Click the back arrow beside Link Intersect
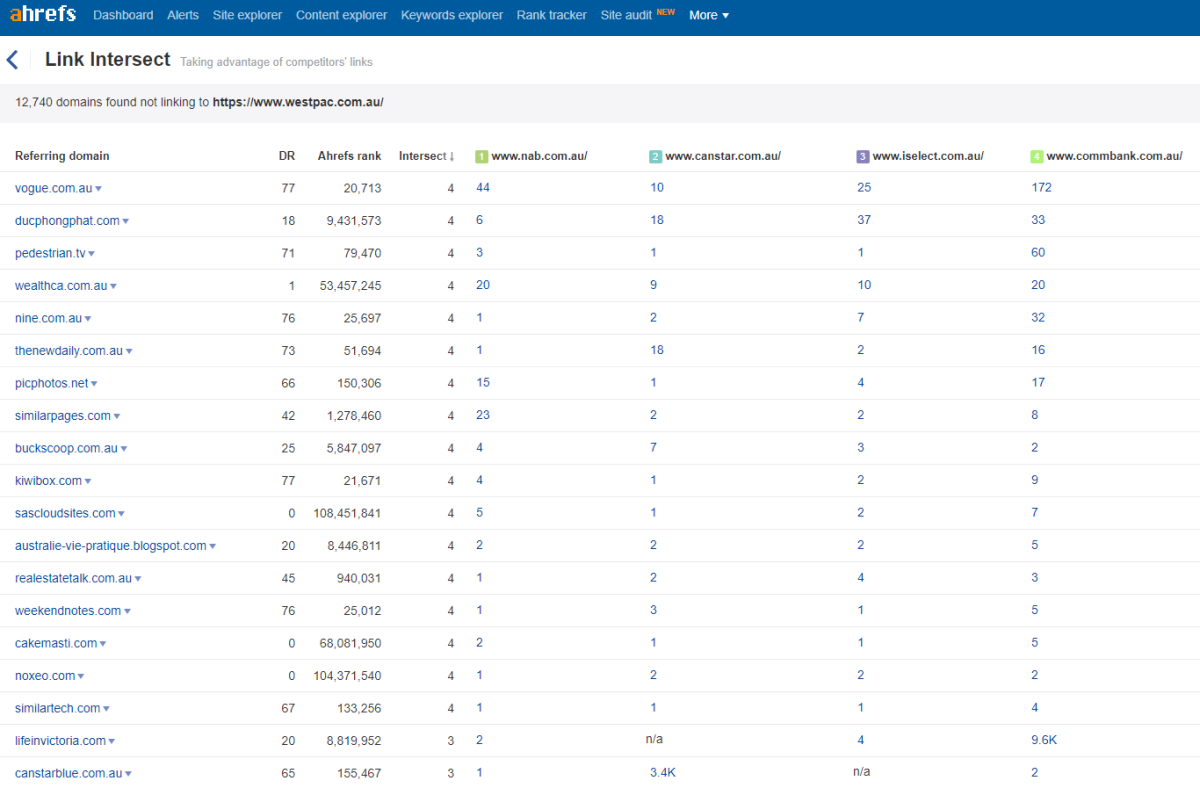 pyautogui.click(x=13, y=59)
